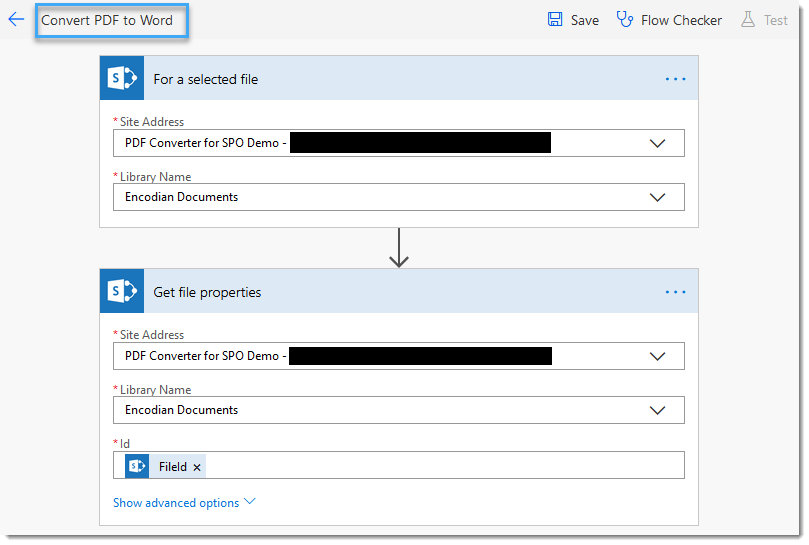Expand Site Address dropdown in Get file properties
This screenshot has width=809, height=545.
657,356
